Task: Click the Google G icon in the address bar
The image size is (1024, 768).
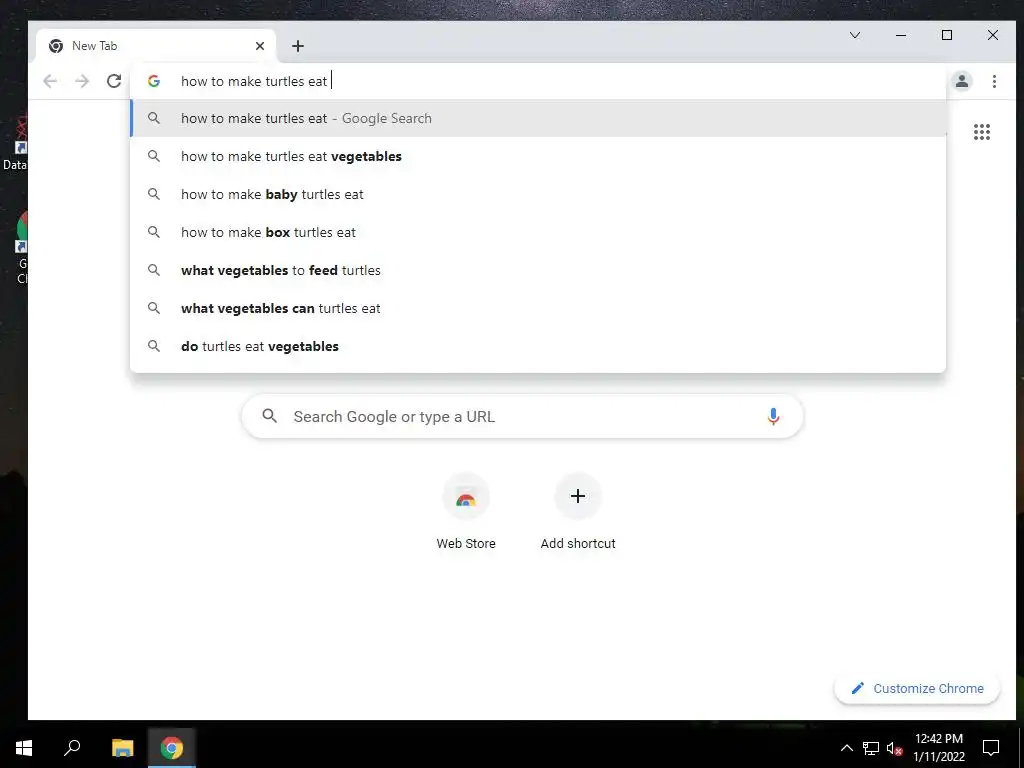Action: tap(154, 81)
